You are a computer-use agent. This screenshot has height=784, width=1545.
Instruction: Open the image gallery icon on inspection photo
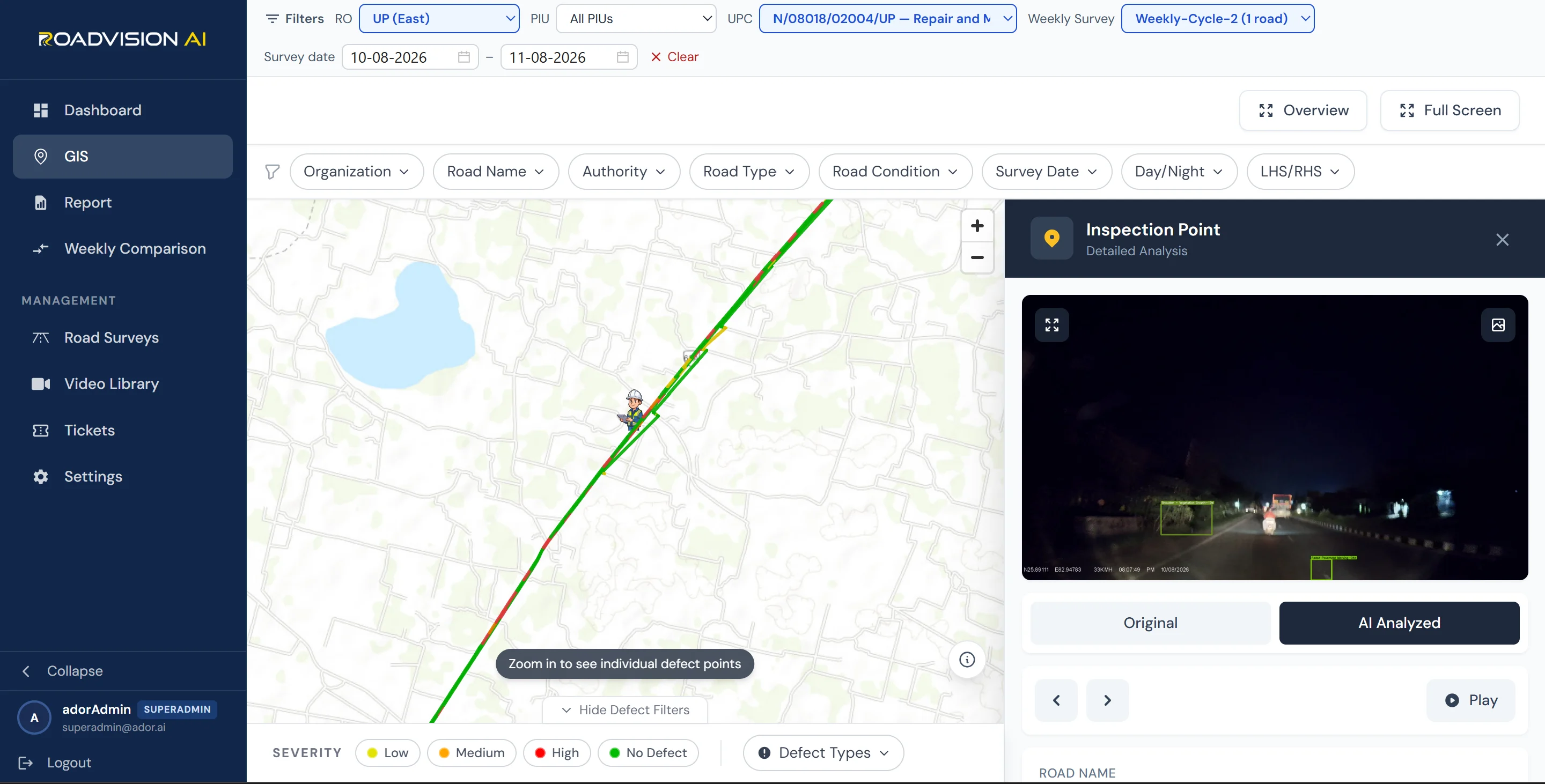1498,325
